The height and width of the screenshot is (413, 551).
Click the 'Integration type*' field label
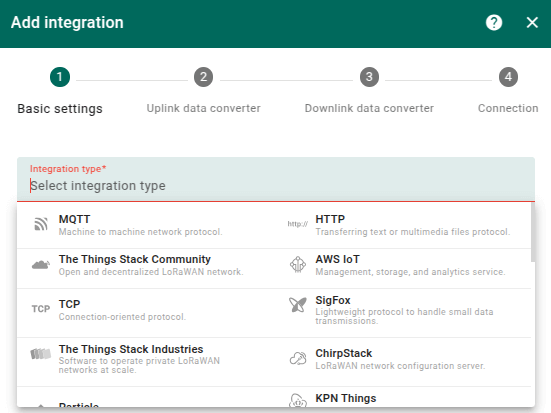pyautogui.click(x=68, y=169)
